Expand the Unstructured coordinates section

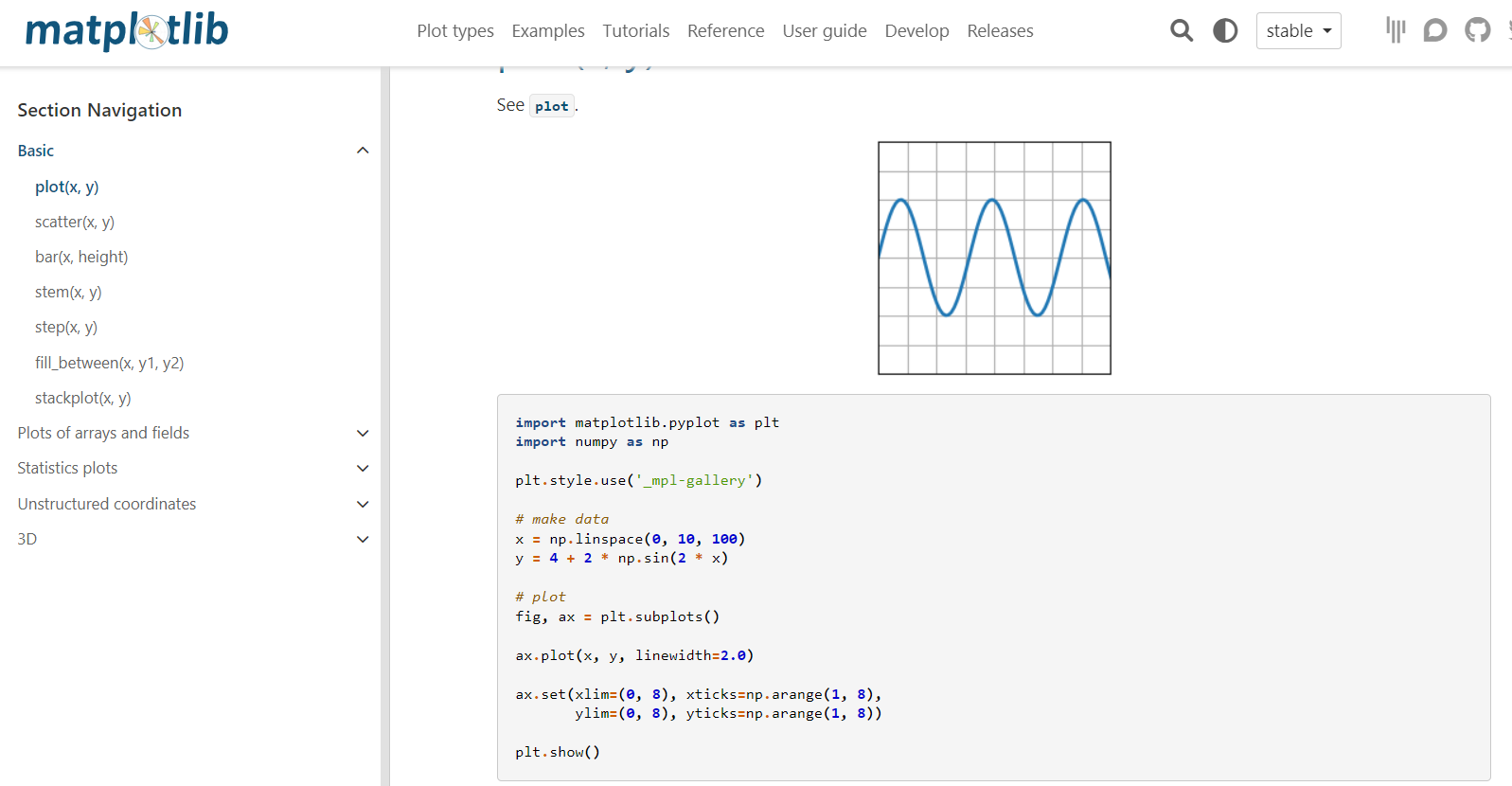(363, 504)
